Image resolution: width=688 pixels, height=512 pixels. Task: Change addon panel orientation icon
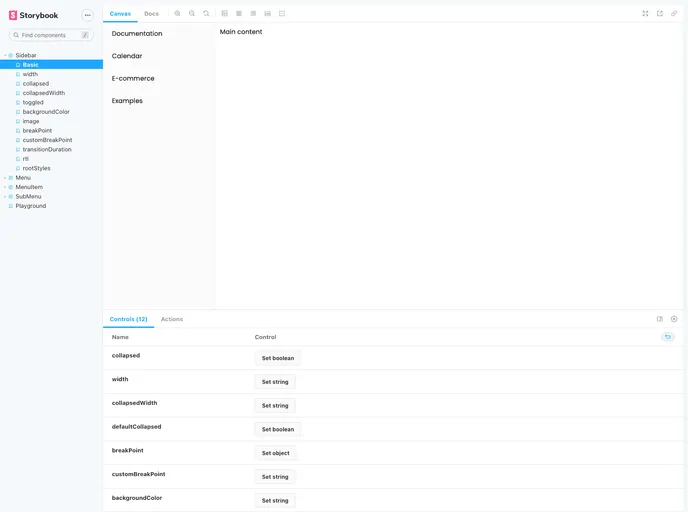click(660, 319)
